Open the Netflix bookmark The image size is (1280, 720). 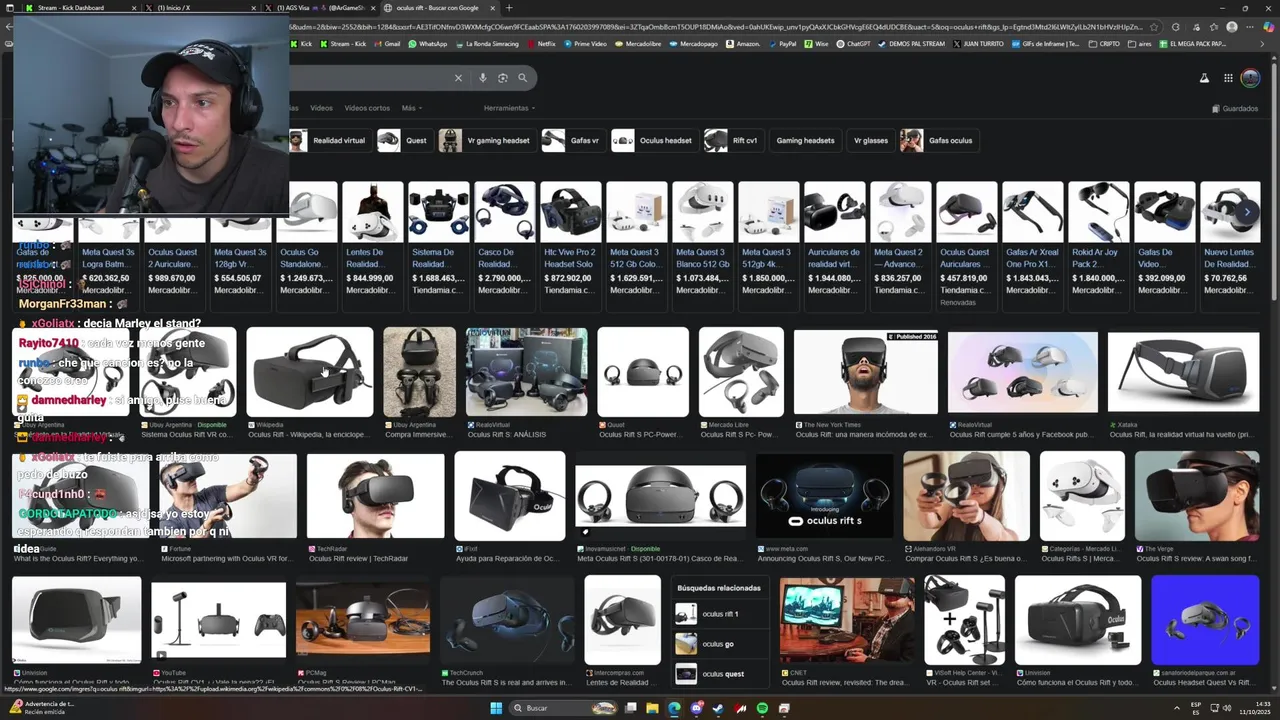click(x=541, y=44)
